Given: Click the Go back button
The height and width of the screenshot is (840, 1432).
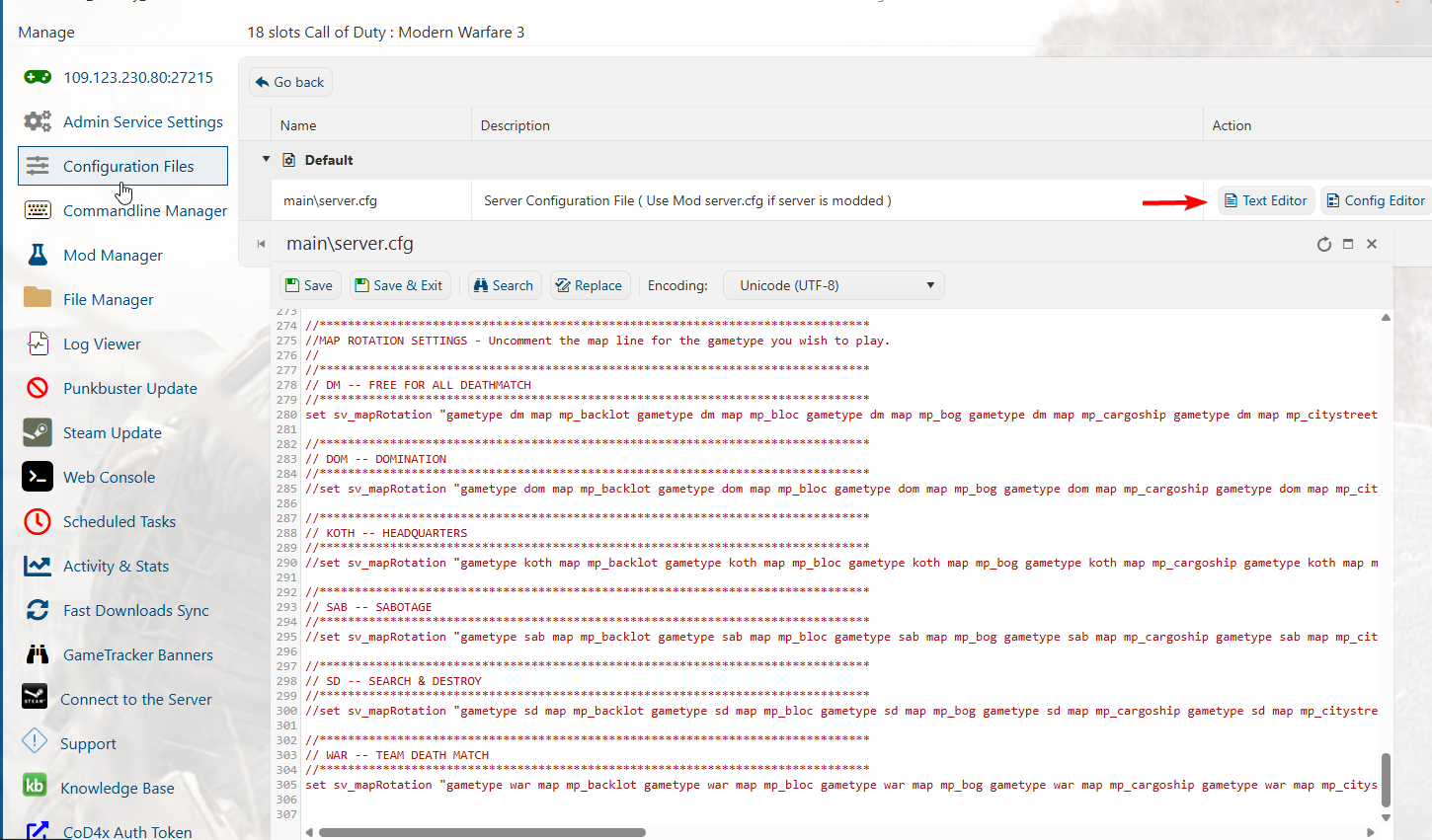Looking at the screenshot, I should tap(290, 82).
